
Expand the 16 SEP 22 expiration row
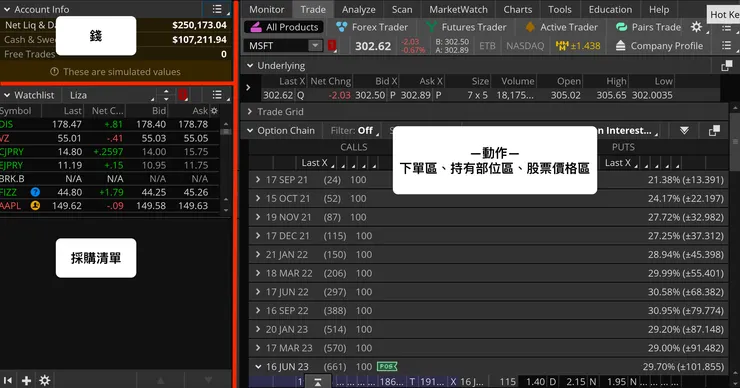pos(258,311)
